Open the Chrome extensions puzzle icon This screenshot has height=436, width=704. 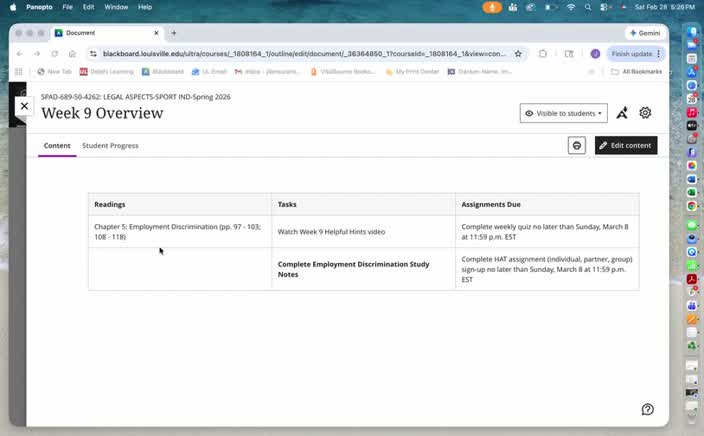click(x=543, y=54)
